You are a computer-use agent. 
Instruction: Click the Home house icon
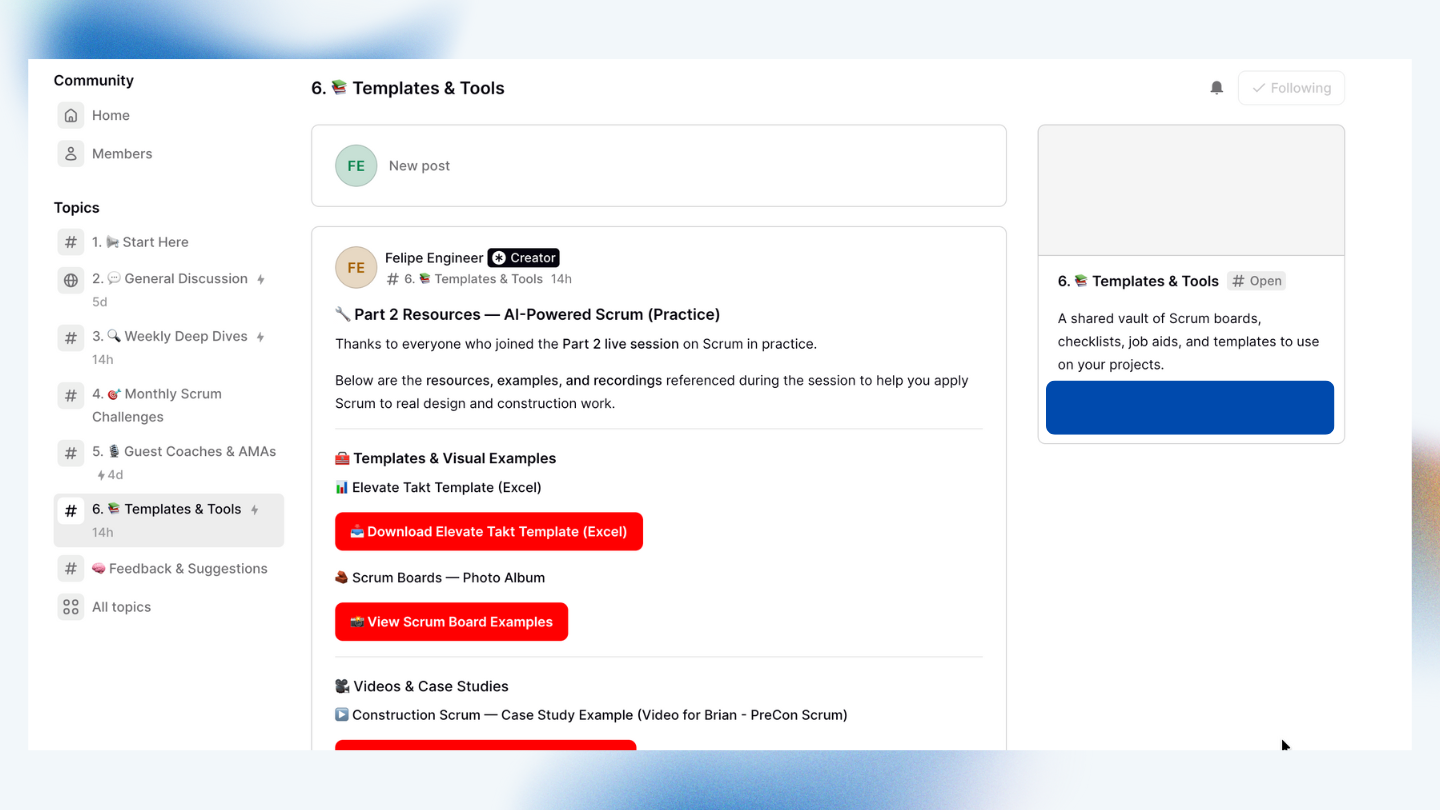point(71,116)
